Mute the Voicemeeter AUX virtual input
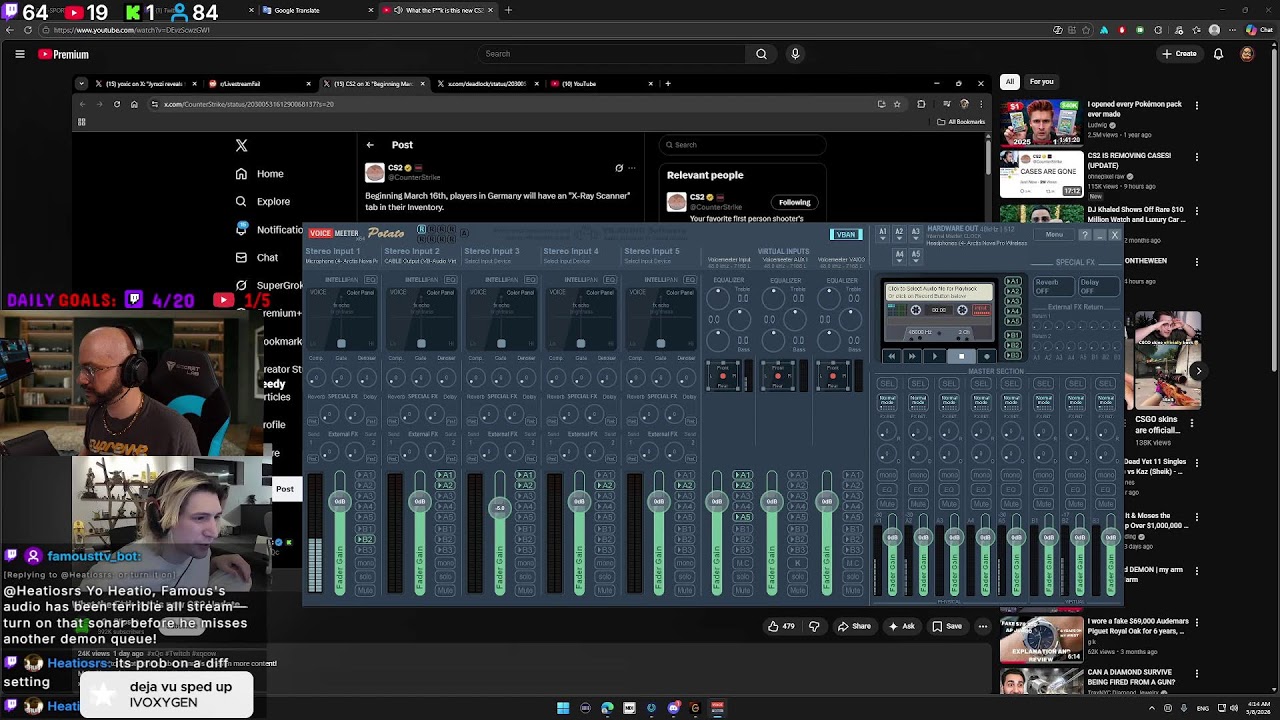1280x720 pixels. pyautogui.click(x=797, y=591)
